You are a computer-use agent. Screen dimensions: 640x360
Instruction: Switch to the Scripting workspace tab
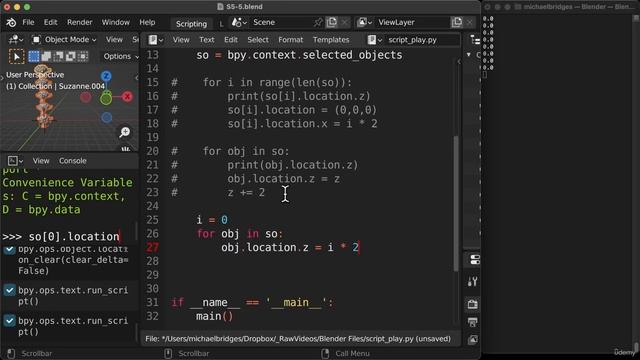[x=191, y=24]
